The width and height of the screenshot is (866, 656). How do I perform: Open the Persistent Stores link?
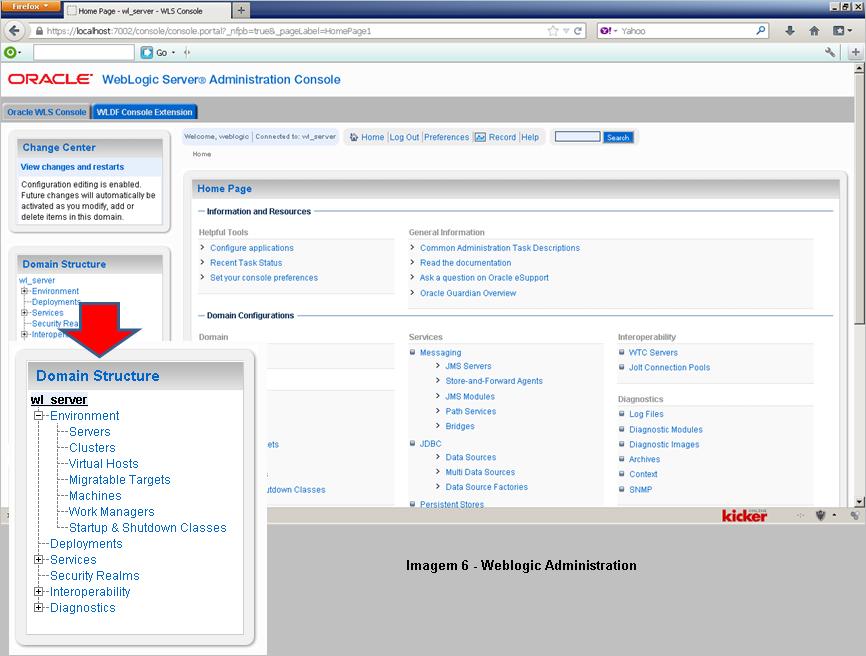point(452,504)
